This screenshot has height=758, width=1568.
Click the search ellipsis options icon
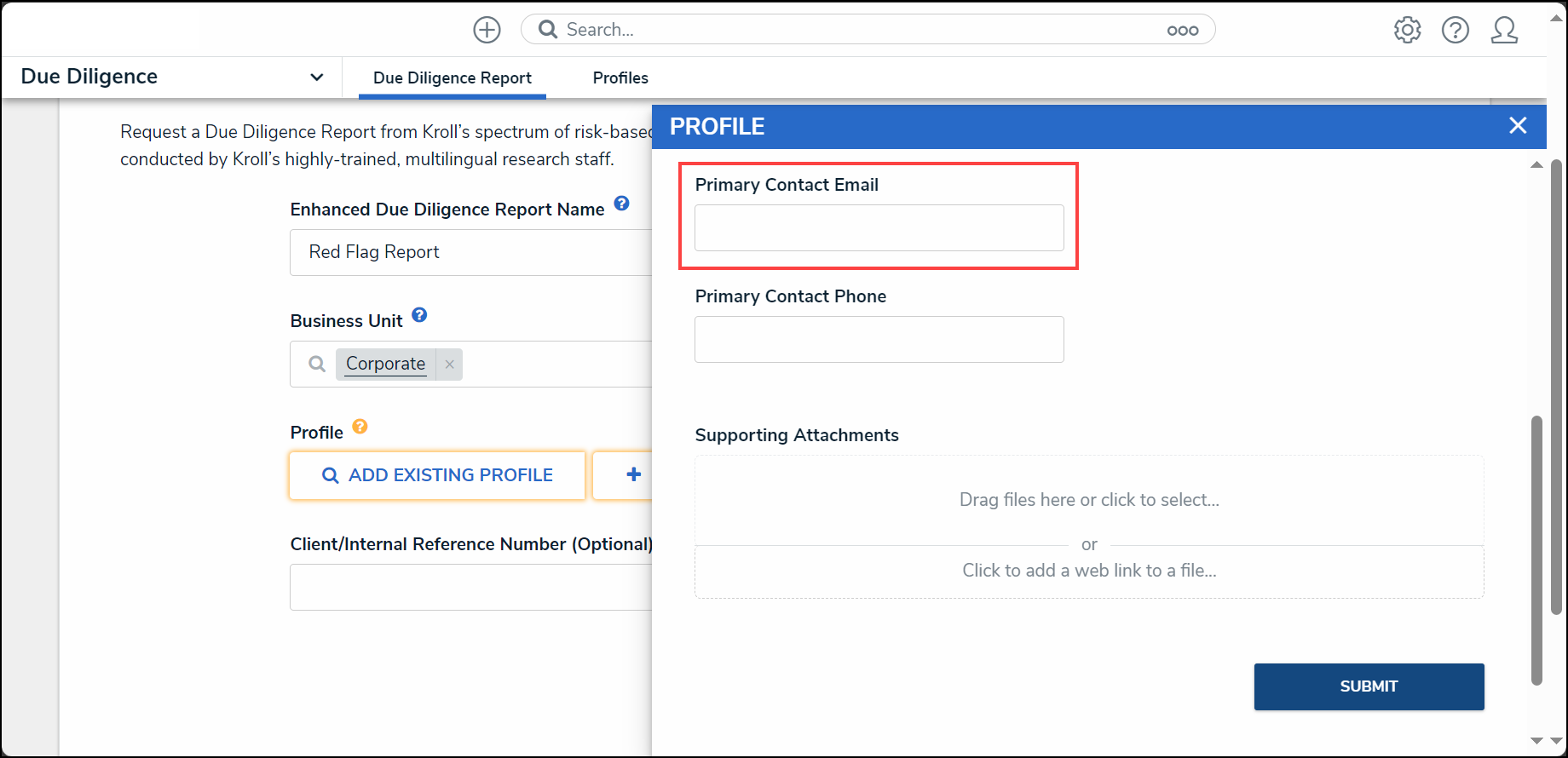[1182, 30]
